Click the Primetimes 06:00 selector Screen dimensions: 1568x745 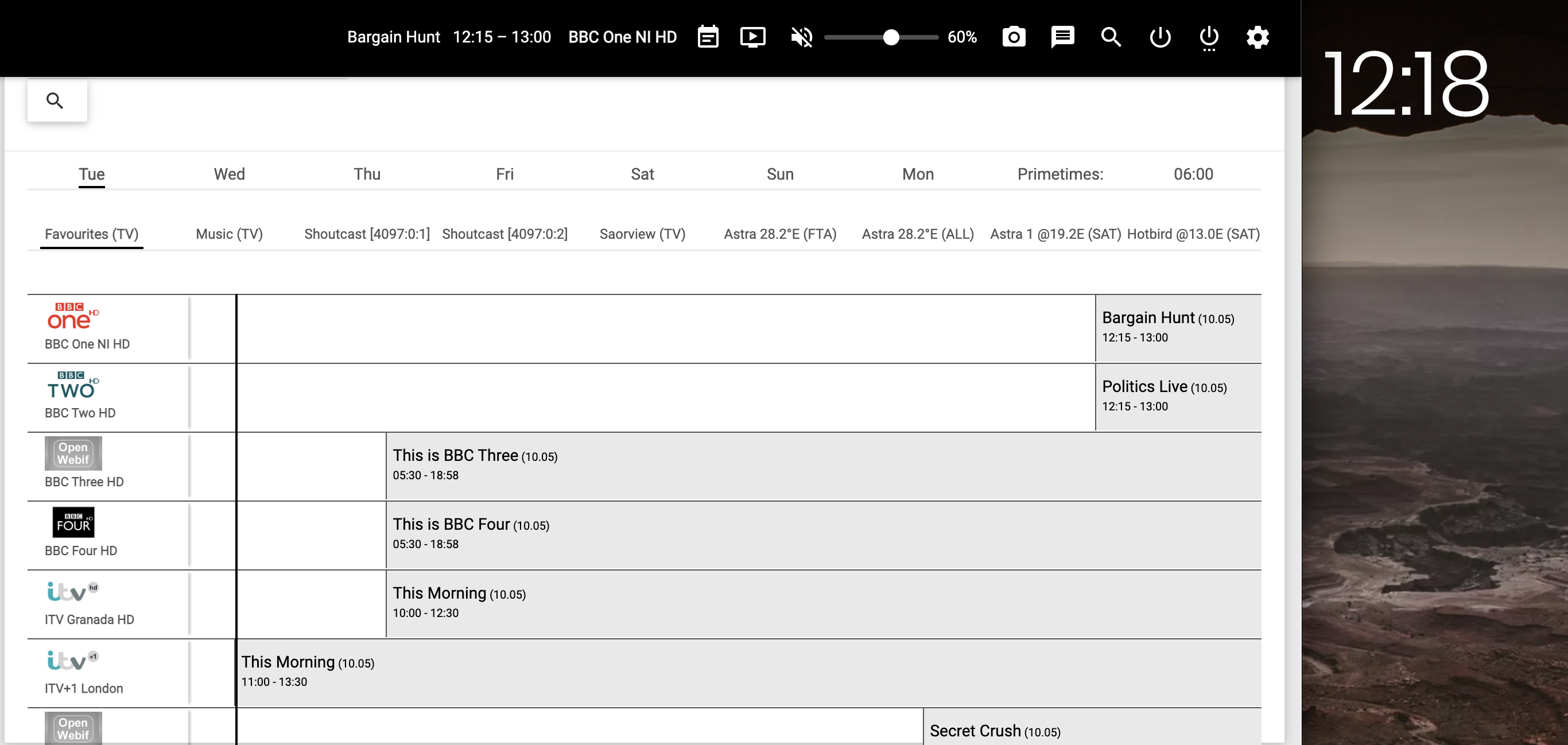click(x=1193, y=174)
